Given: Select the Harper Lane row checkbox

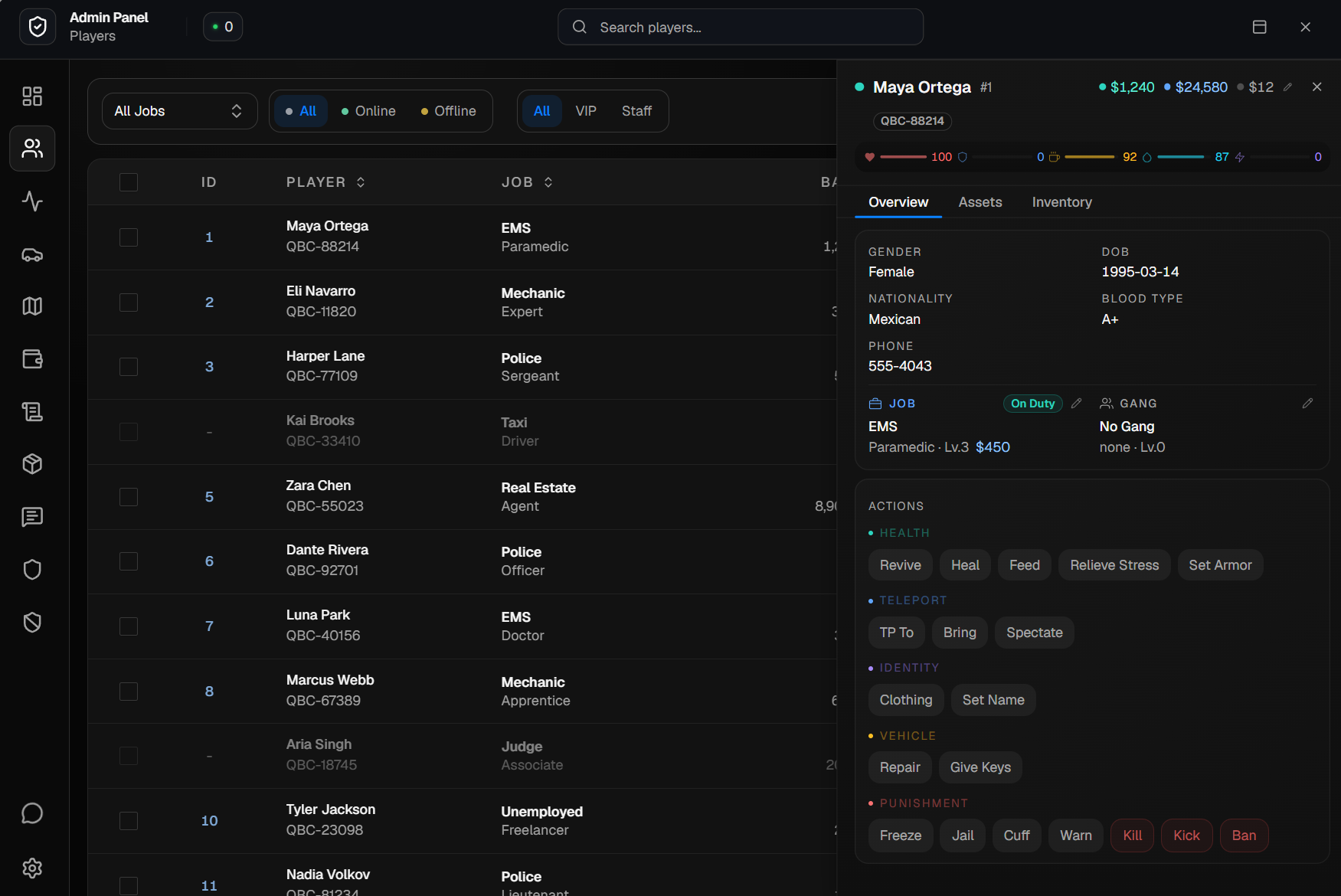Looking at the screenshot, I should click(129, 367).
